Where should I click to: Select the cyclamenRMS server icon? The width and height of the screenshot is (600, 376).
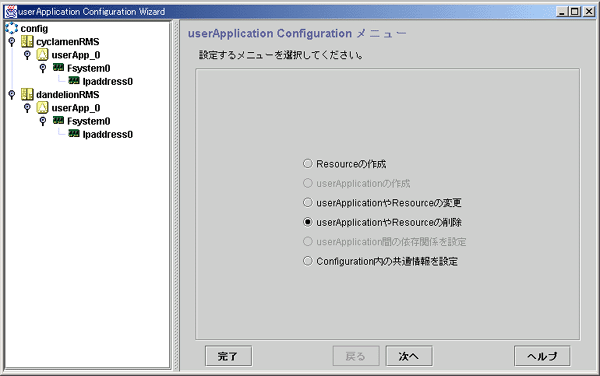pyautogui.click(x=27, y=41)
